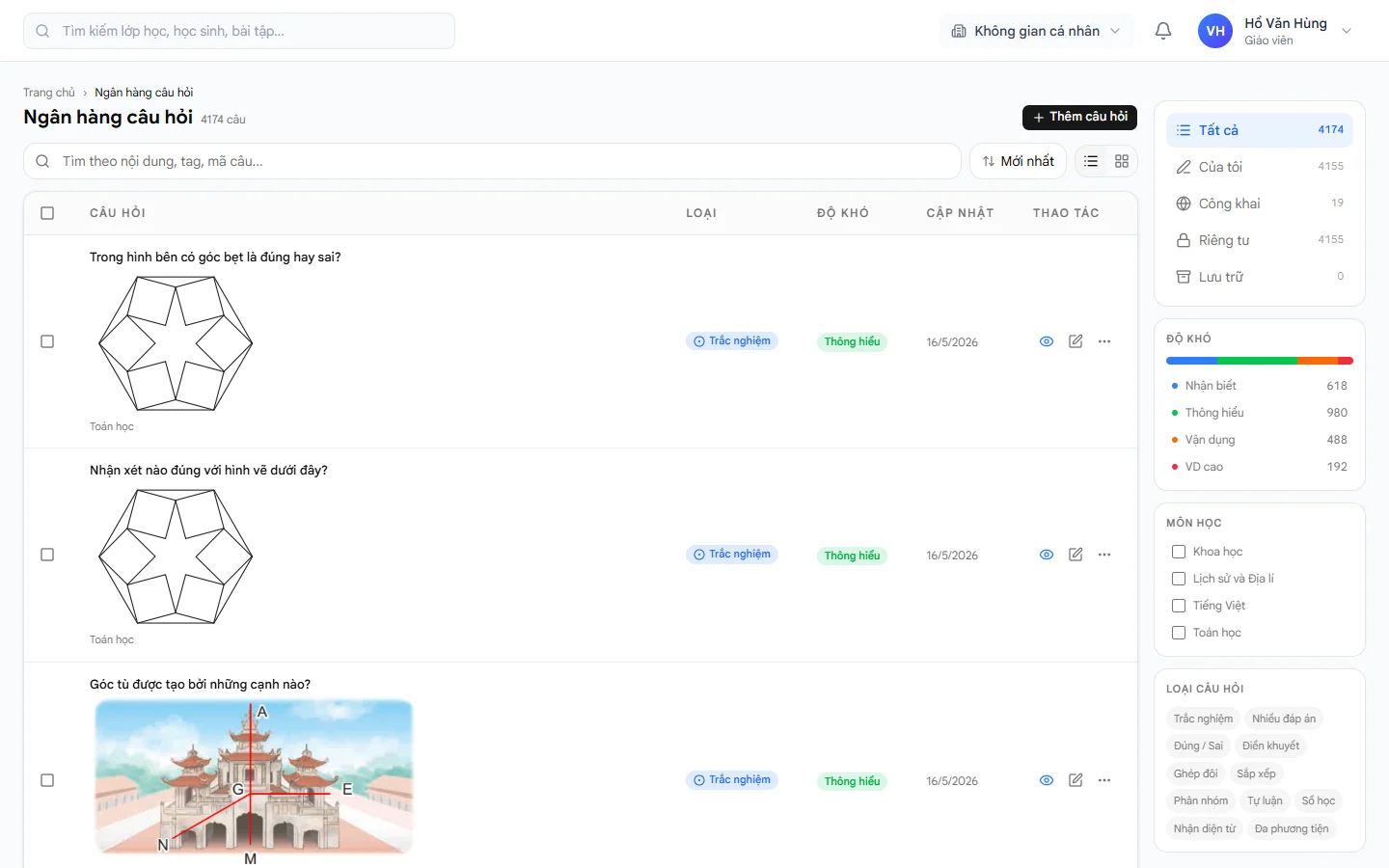Preview the 'Nhận xét nào đúng' question

pos(1047,555)
